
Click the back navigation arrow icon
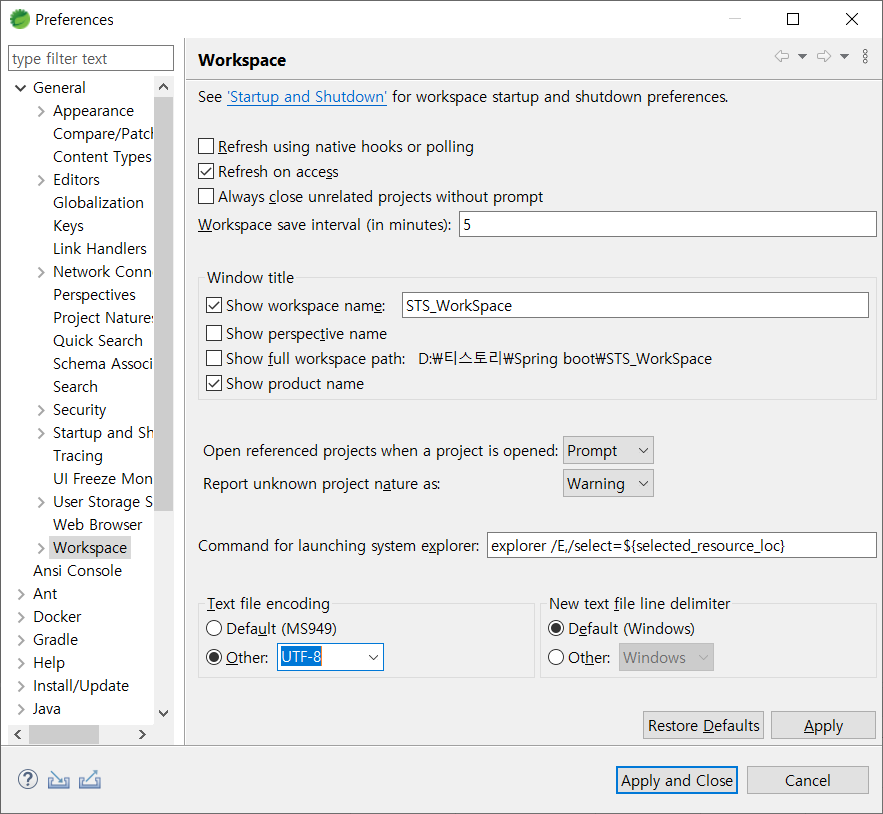782,56
